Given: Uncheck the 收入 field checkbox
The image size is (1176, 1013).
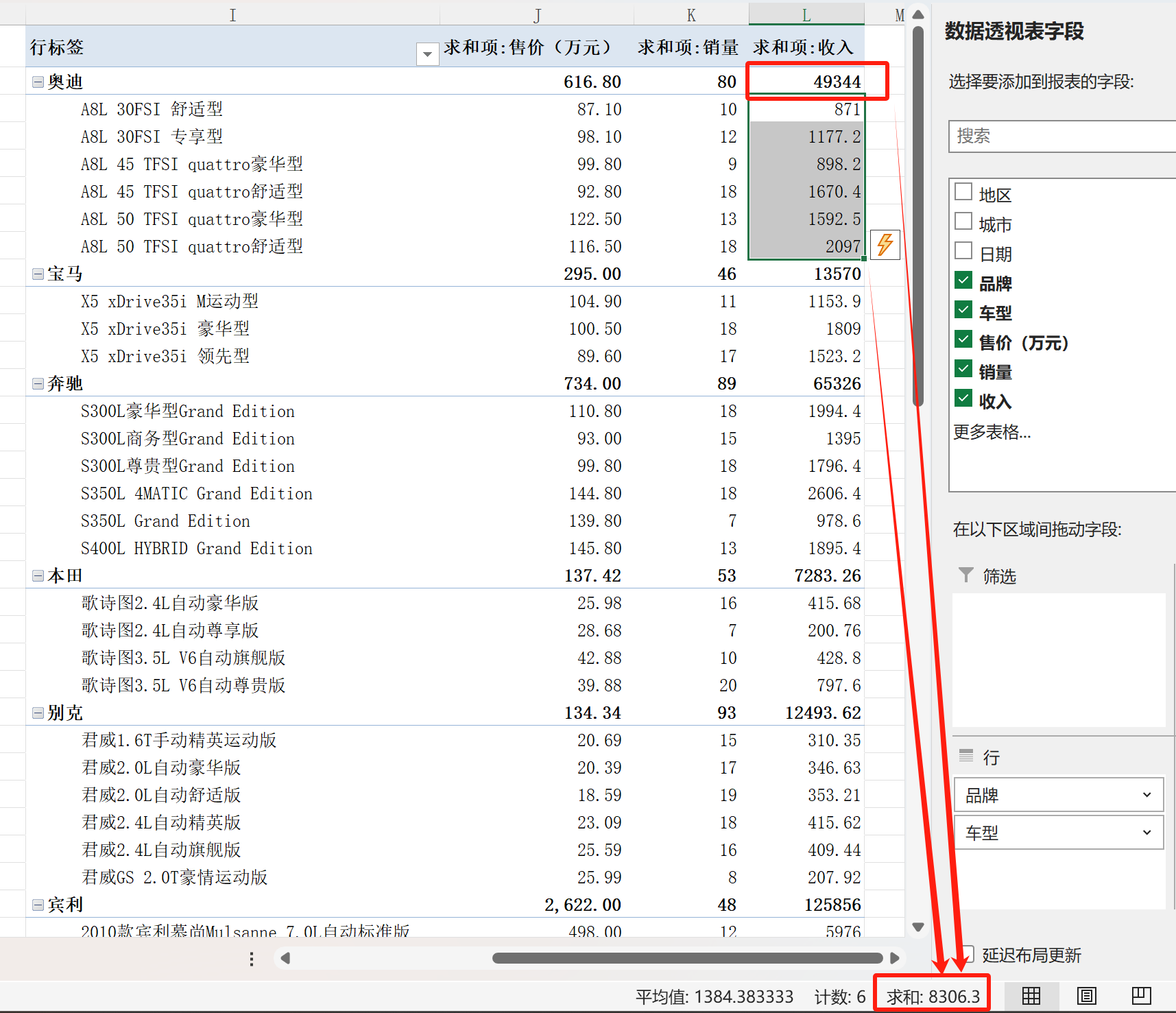Looking at the screenshot, I should tap(963, 398).
